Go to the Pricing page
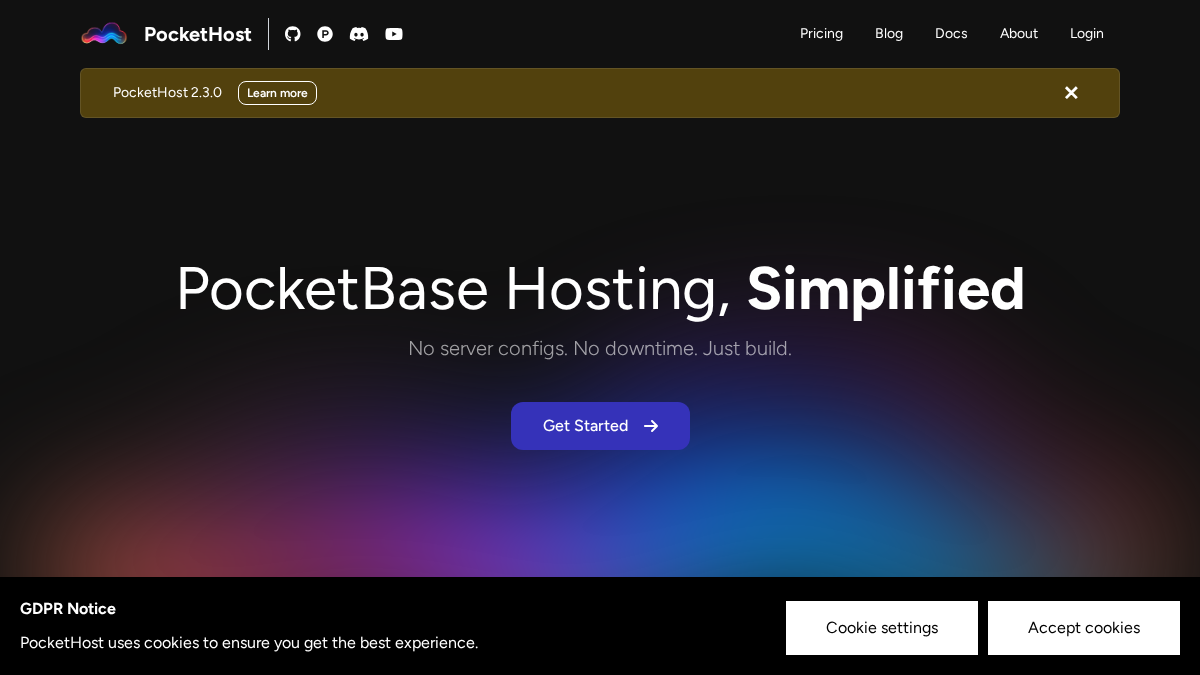Viewport: 1200px width, 675px height. tap(821, 33)
